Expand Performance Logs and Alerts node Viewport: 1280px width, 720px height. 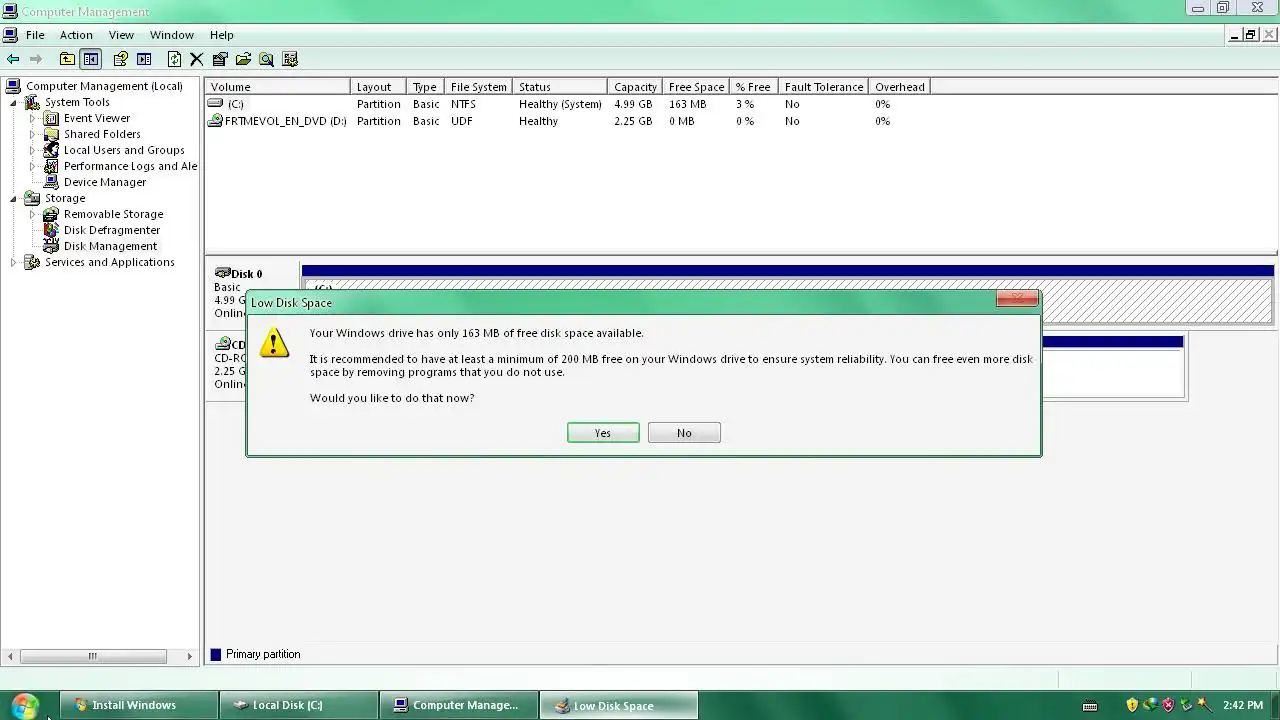pos(32,166)
